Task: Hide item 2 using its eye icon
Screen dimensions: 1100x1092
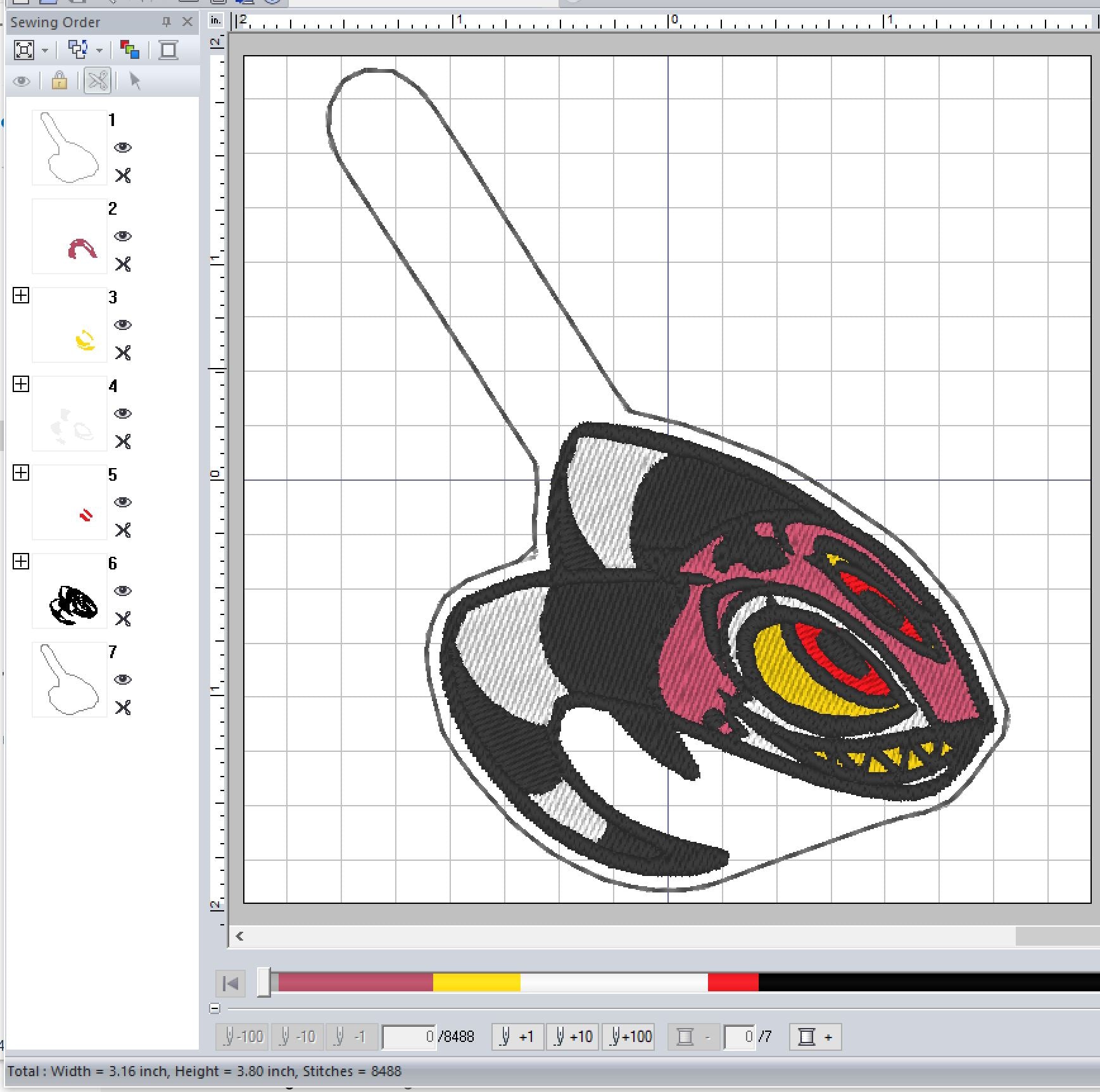Action: pyautogui.click(x=123, y=236)
